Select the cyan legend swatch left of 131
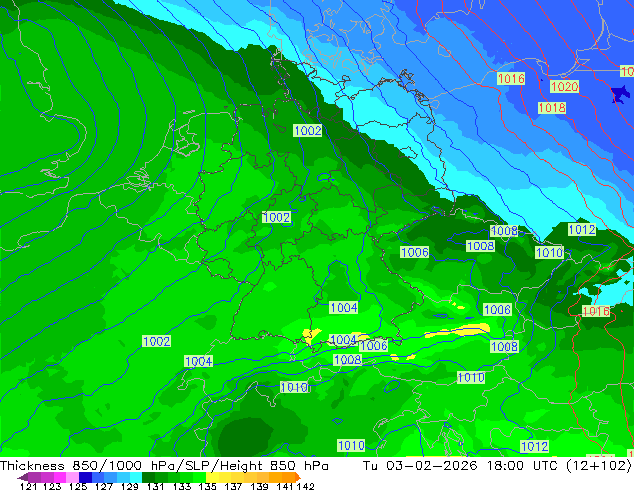 coord(136,477)
